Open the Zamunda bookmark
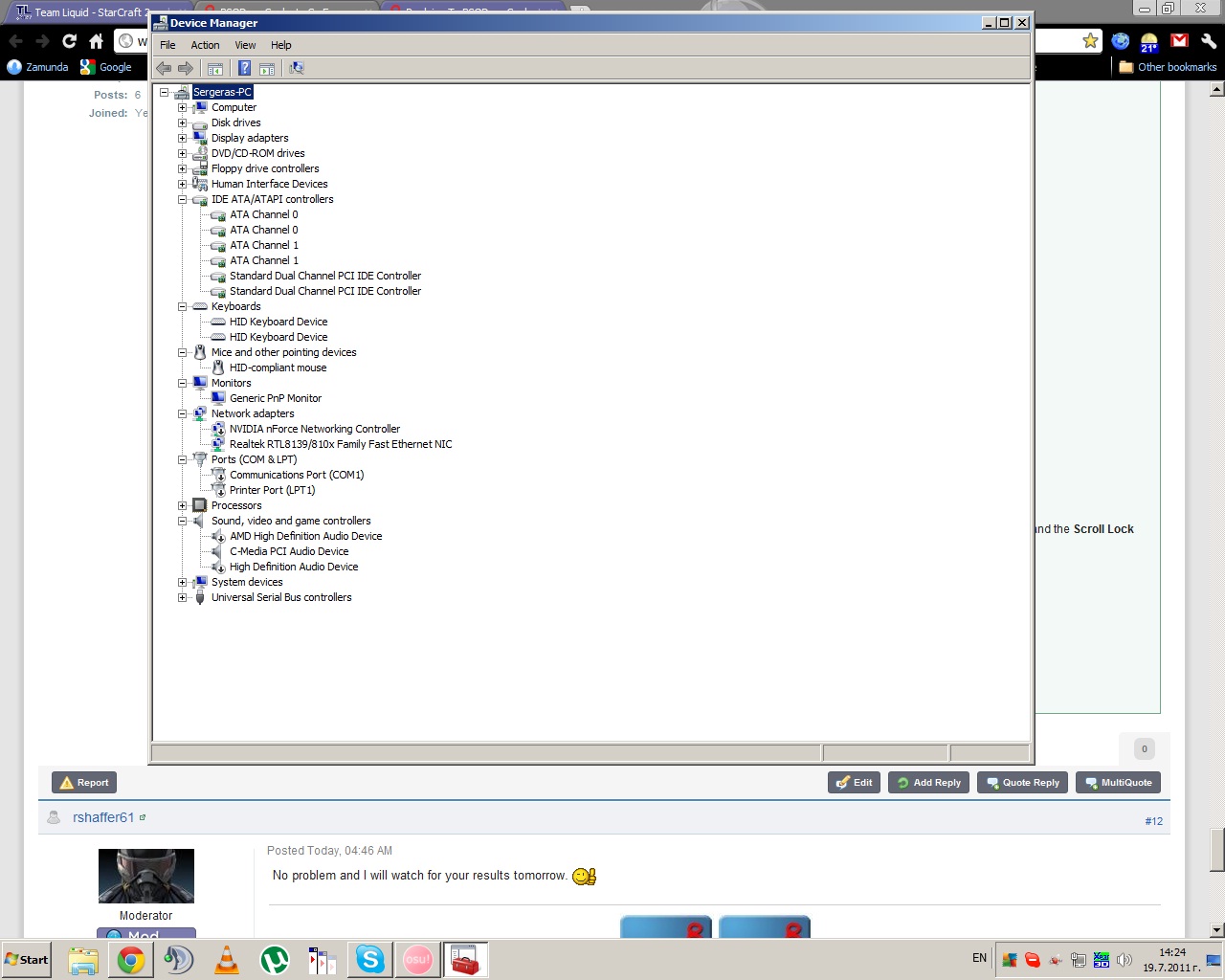The width and height of the screenshot is (1225, 980). coord(37,67)
